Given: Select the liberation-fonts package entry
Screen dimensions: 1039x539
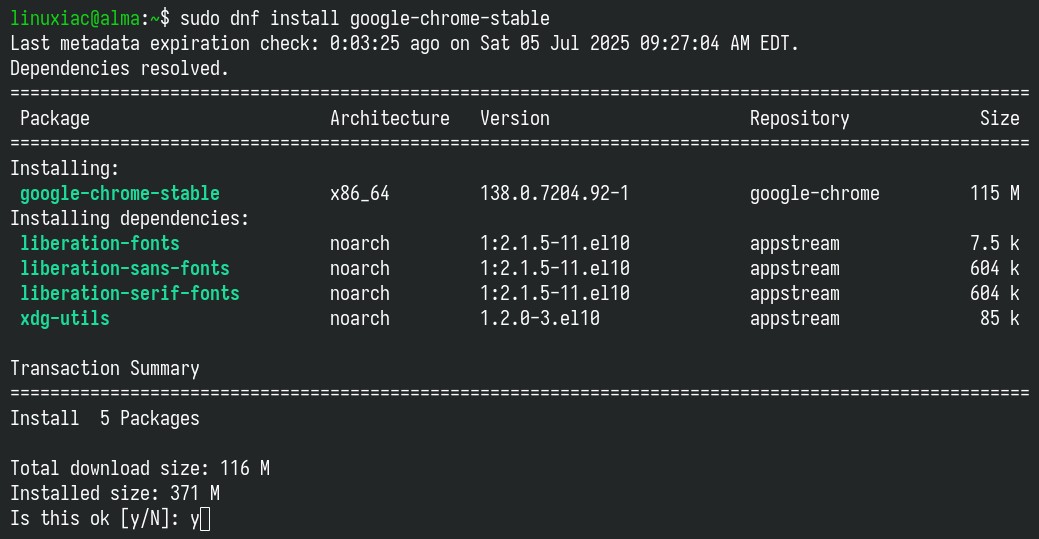Looking at the screenshot, I should tap(99, 243).
